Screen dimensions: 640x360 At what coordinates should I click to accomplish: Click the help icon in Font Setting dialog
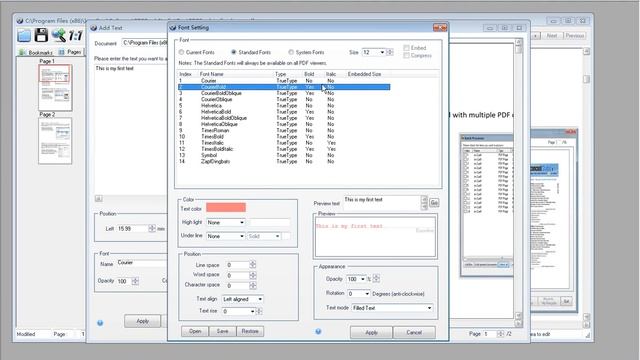pos(318,331)
